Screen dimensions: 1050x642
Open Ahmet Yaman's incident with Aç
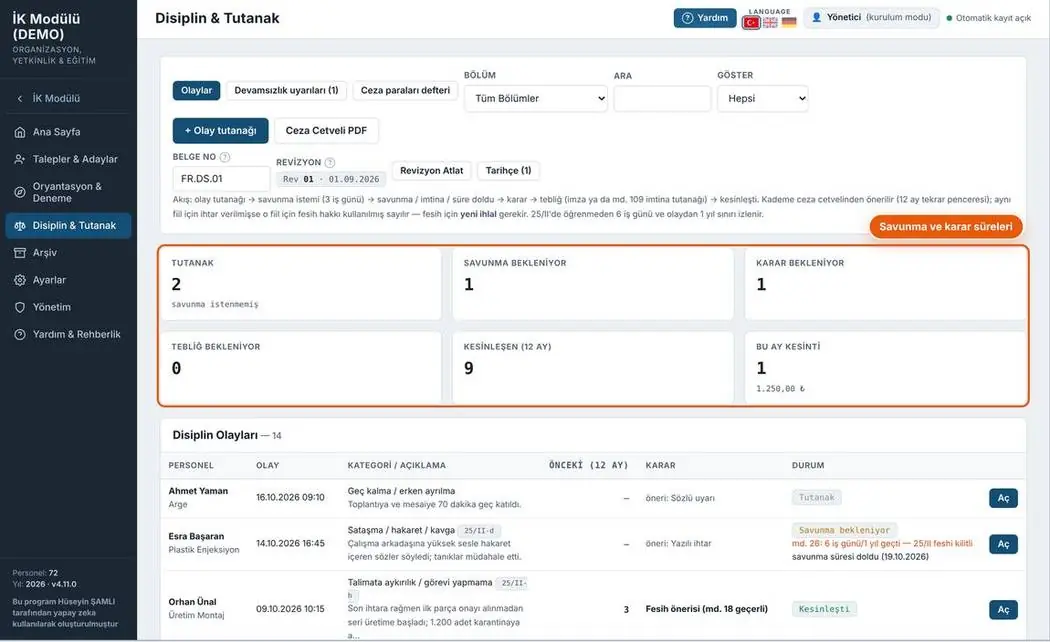click(x=1003, y=498)
